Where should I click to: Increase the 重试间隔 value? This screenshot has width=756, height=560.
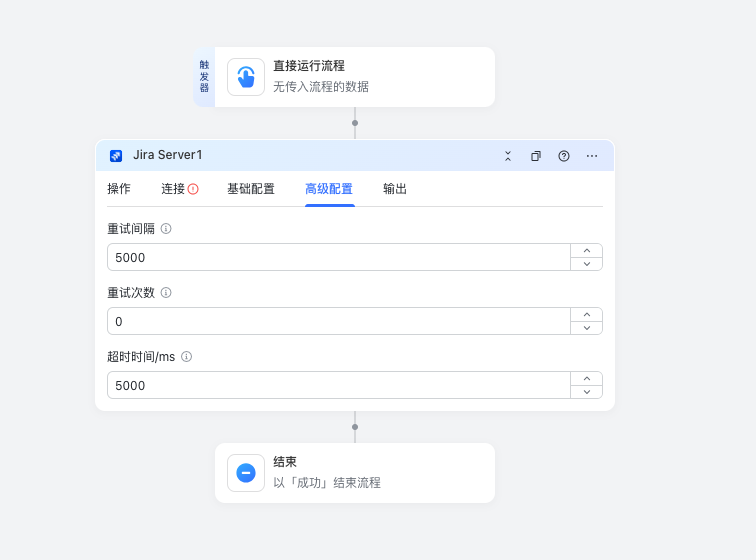coord(587,251)
